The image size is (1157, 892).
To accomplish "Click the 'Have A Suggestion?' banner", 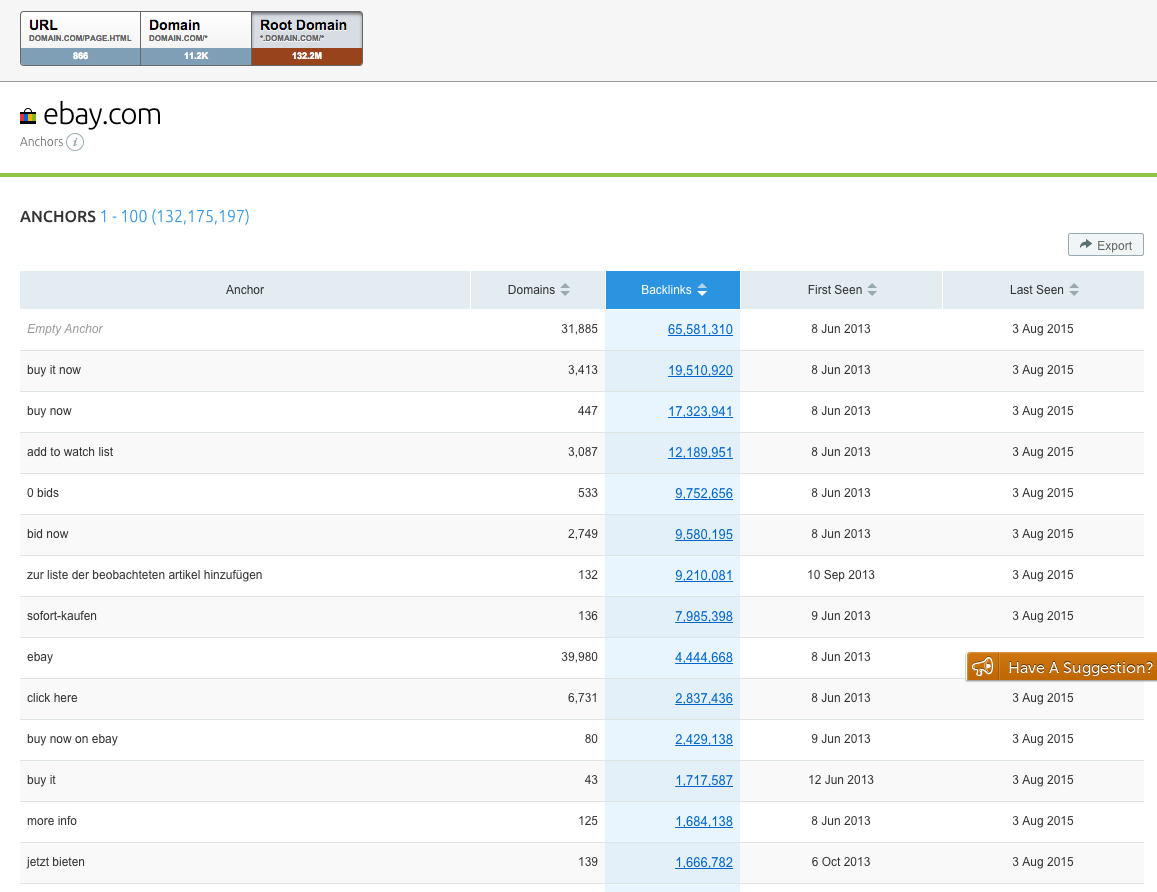I will pos(1062,666).
